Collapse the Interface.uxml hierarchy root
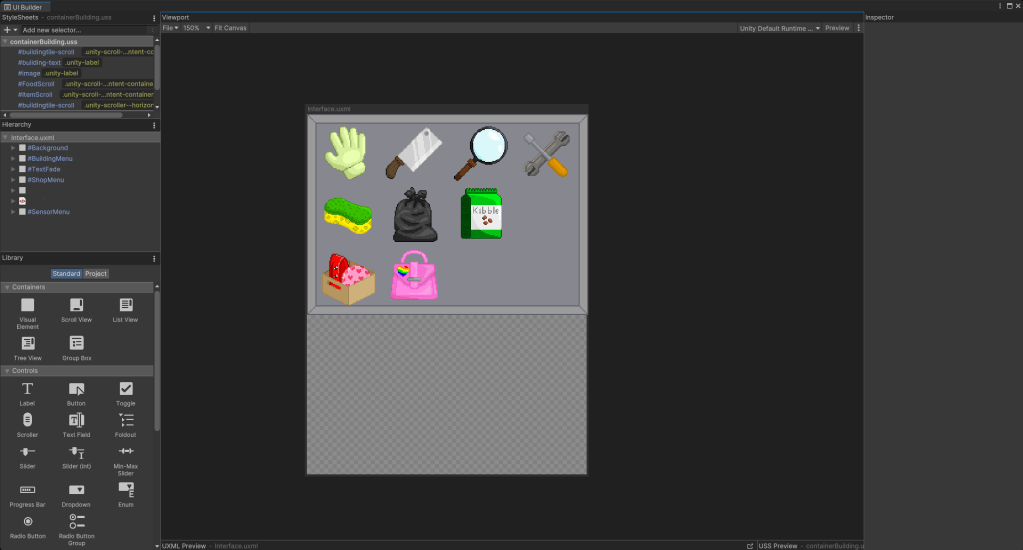This screenshot has width=1023, height=550. 5,138
